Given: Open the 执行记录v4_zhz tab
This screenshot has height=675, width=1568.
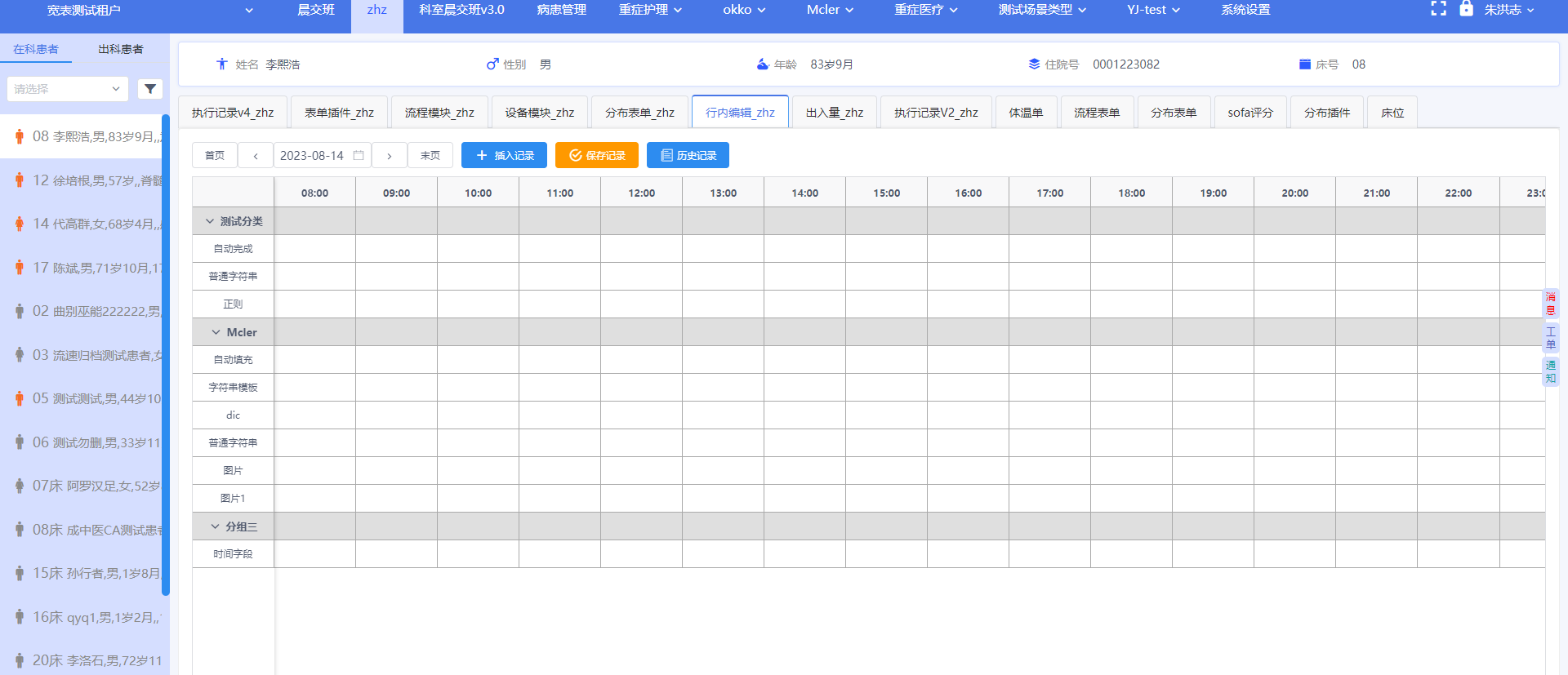Looking at the screenshot, I should [x=233, y=113].
